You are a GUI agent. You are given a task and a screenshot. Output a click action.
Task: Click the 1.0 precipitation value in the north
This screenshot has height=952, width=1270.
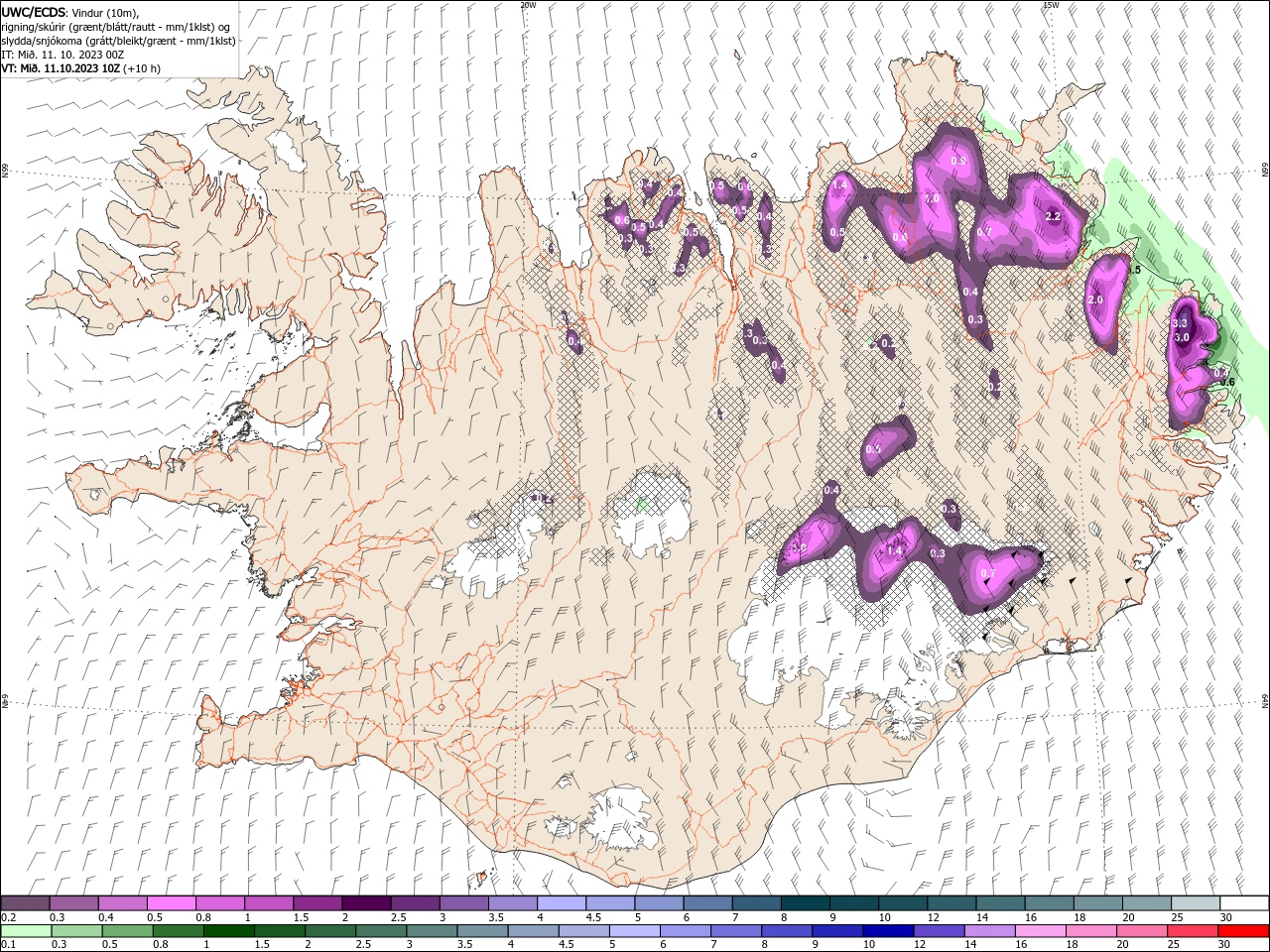tap(932, 198)
